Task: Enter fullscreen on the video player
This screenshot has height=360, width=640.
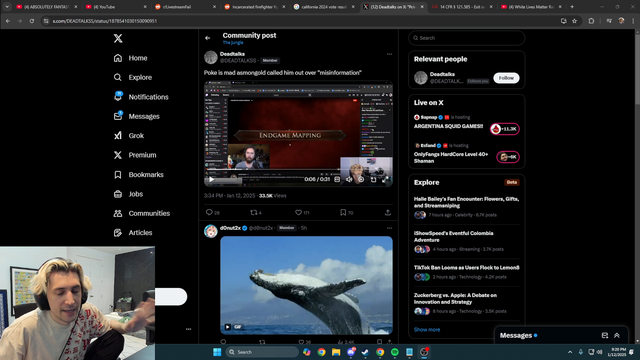Action: coord(385,179)
